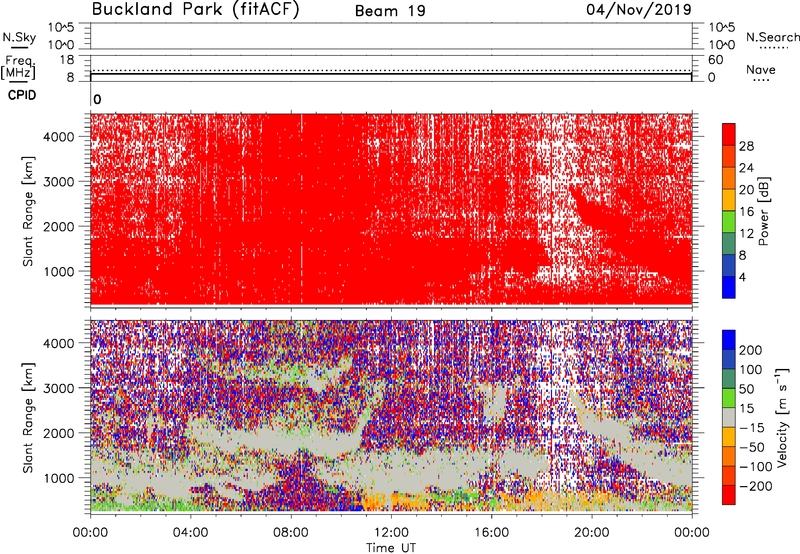Screen dimensions: 800x554
Task: Click the '00:00' tick at axis start
Action: (90, 533)
